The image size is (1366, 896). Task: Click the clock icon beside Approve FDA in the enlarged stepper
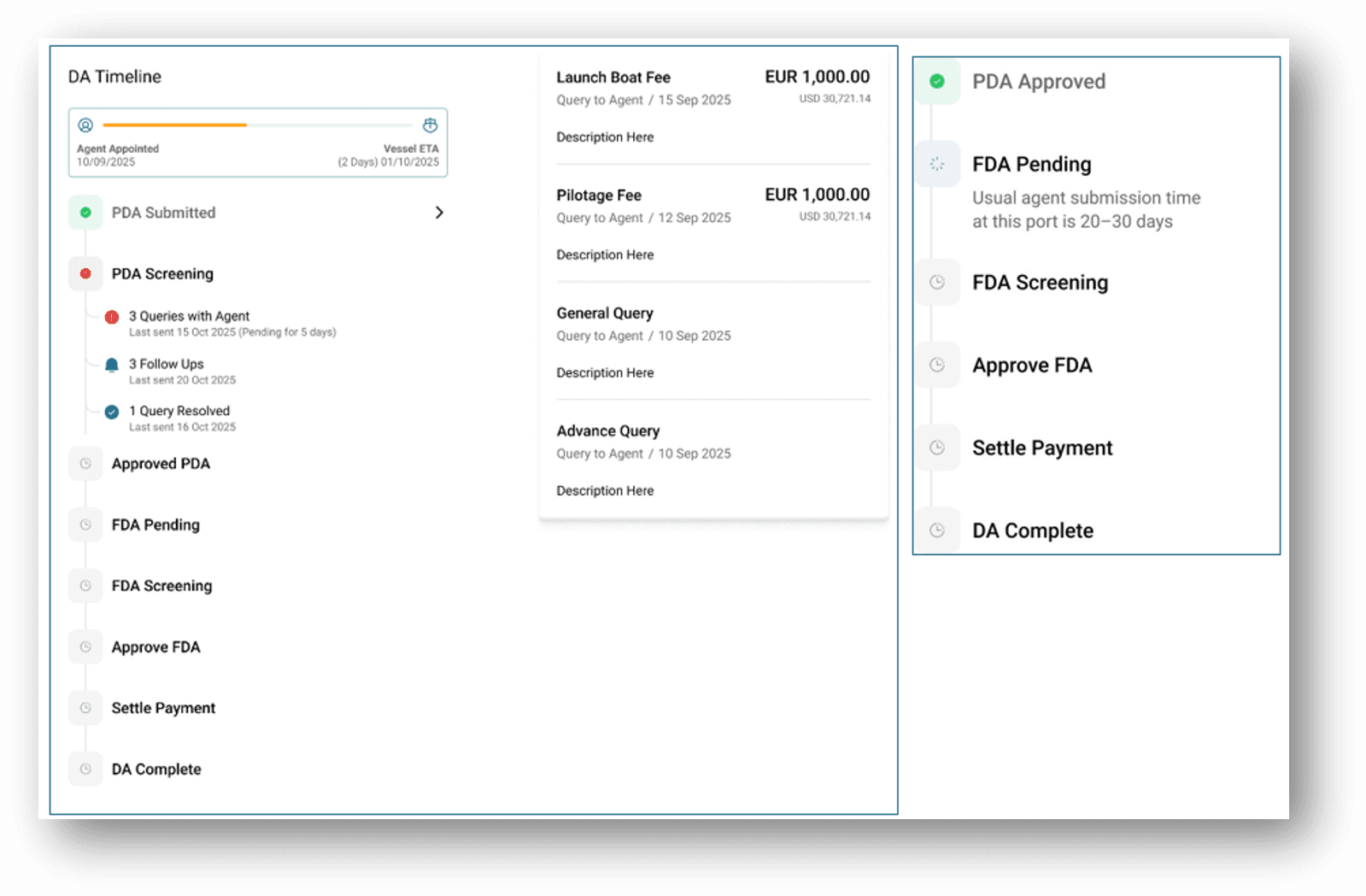(937, 366)
